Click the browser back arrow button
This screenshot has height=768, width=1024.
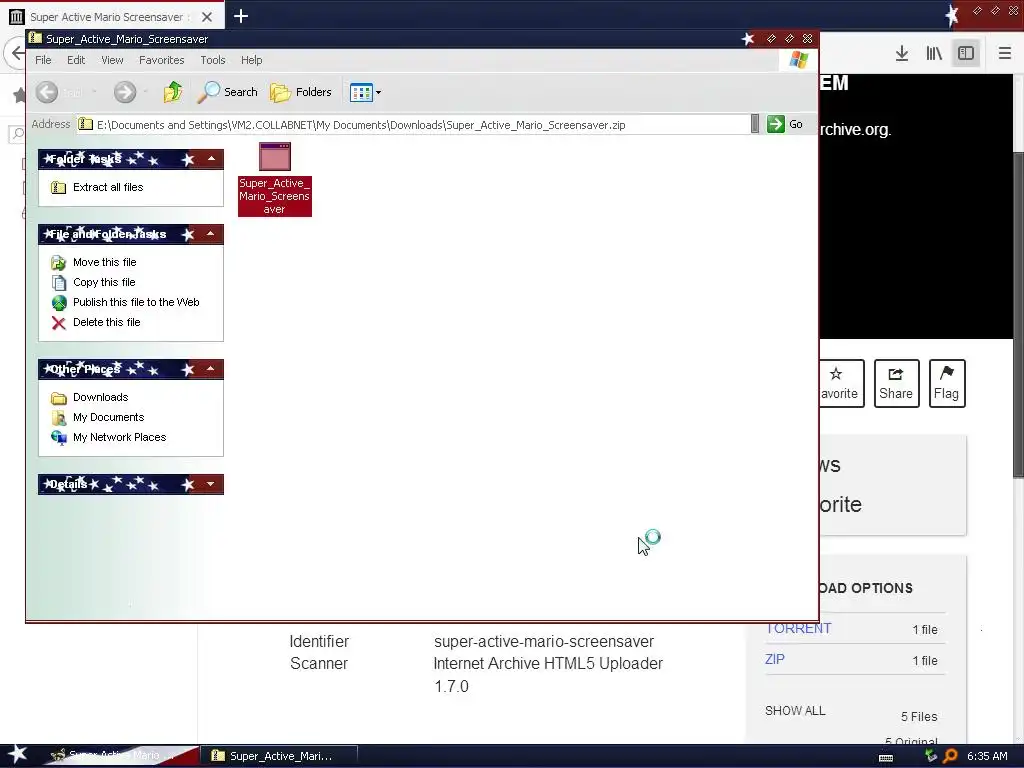16,53
